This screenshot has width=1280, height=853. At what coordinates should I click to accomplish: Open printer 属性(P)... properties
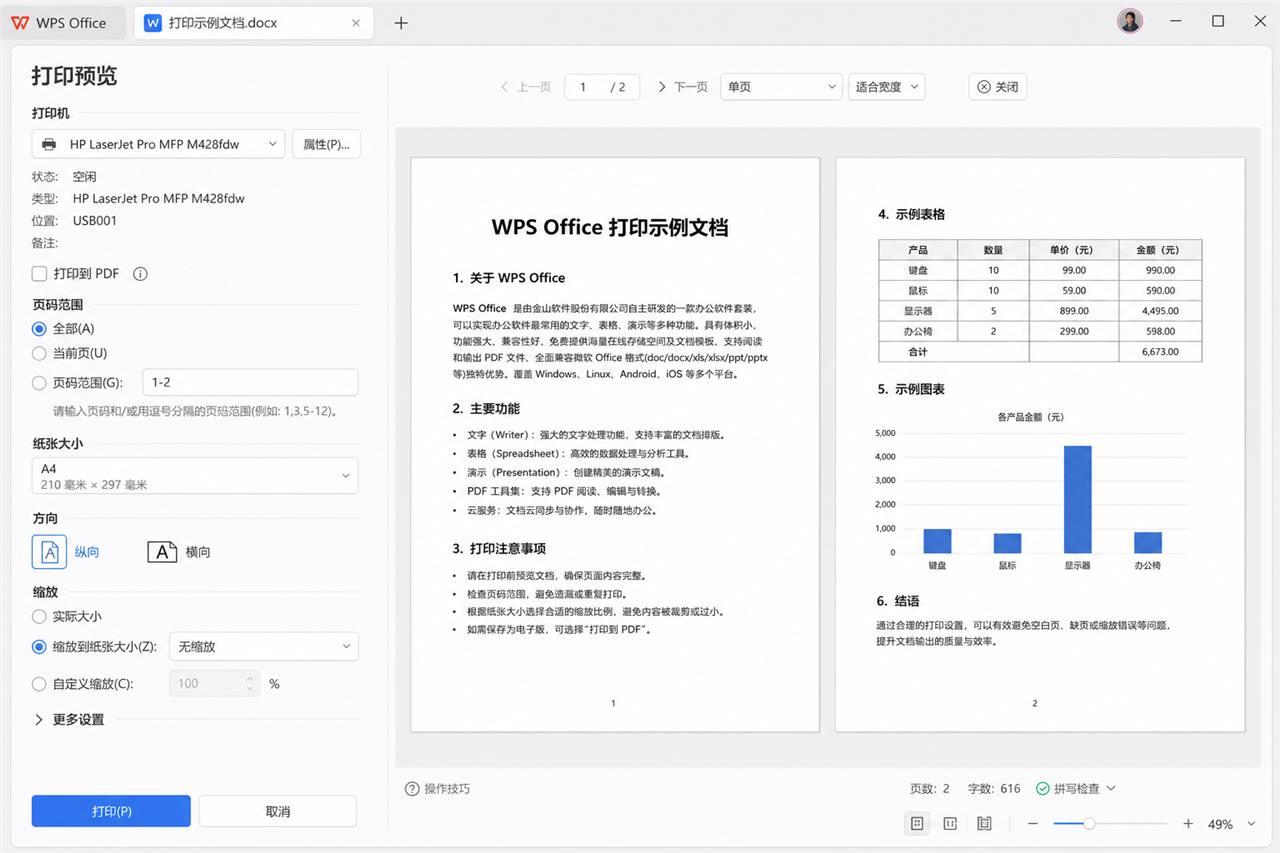pos(326,144)
